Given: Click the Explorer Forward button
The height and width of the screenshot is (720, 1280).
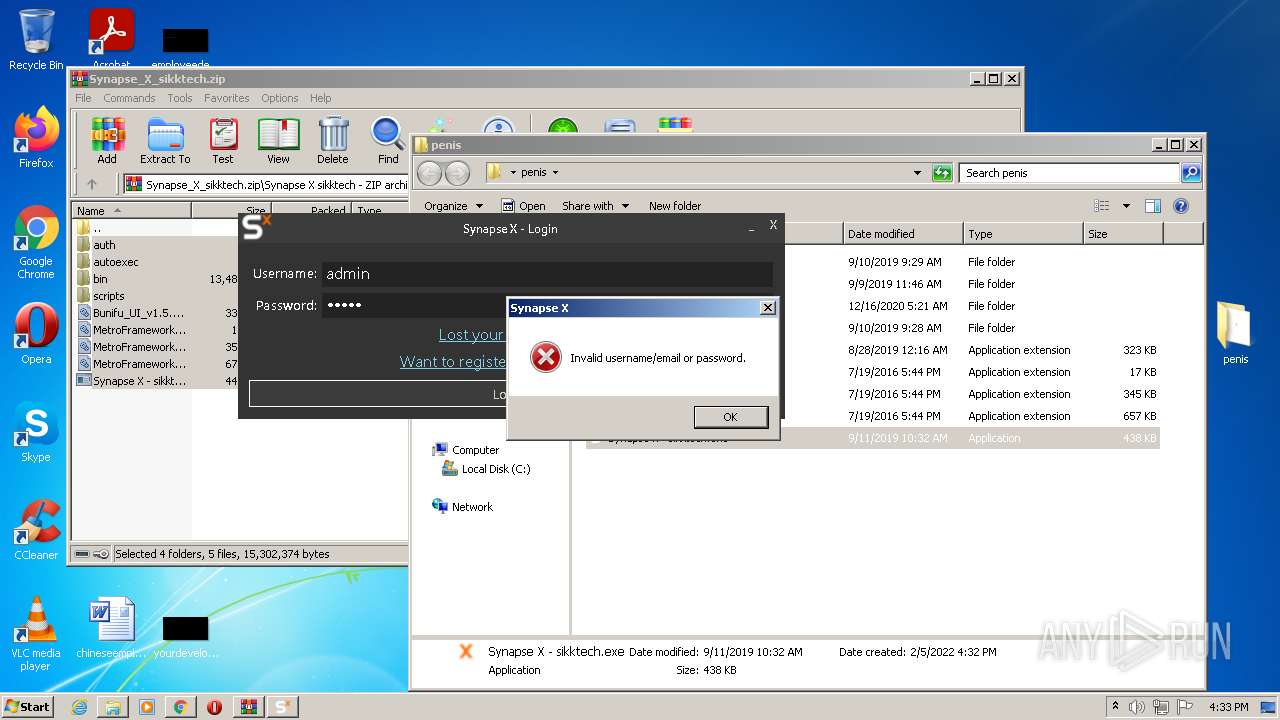Looking at the screenshot, I should point(457,173).
